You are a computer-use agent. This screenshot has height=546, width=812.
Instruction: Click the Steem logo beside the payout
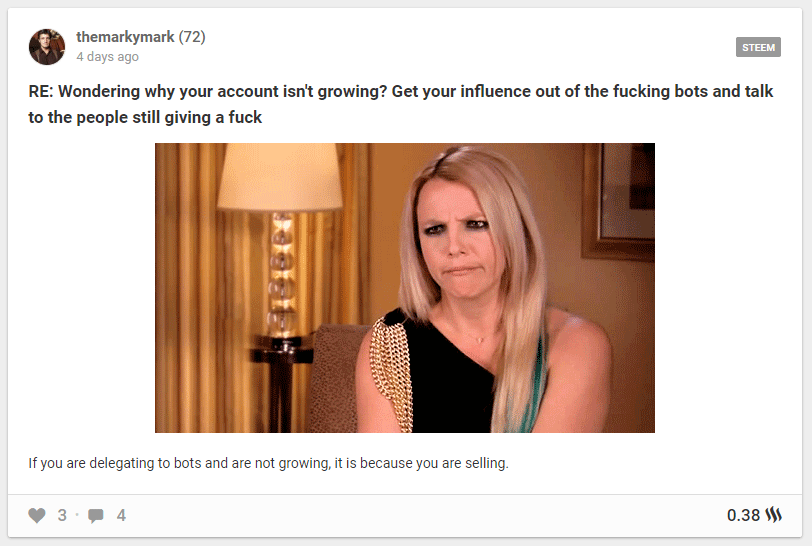774,515
